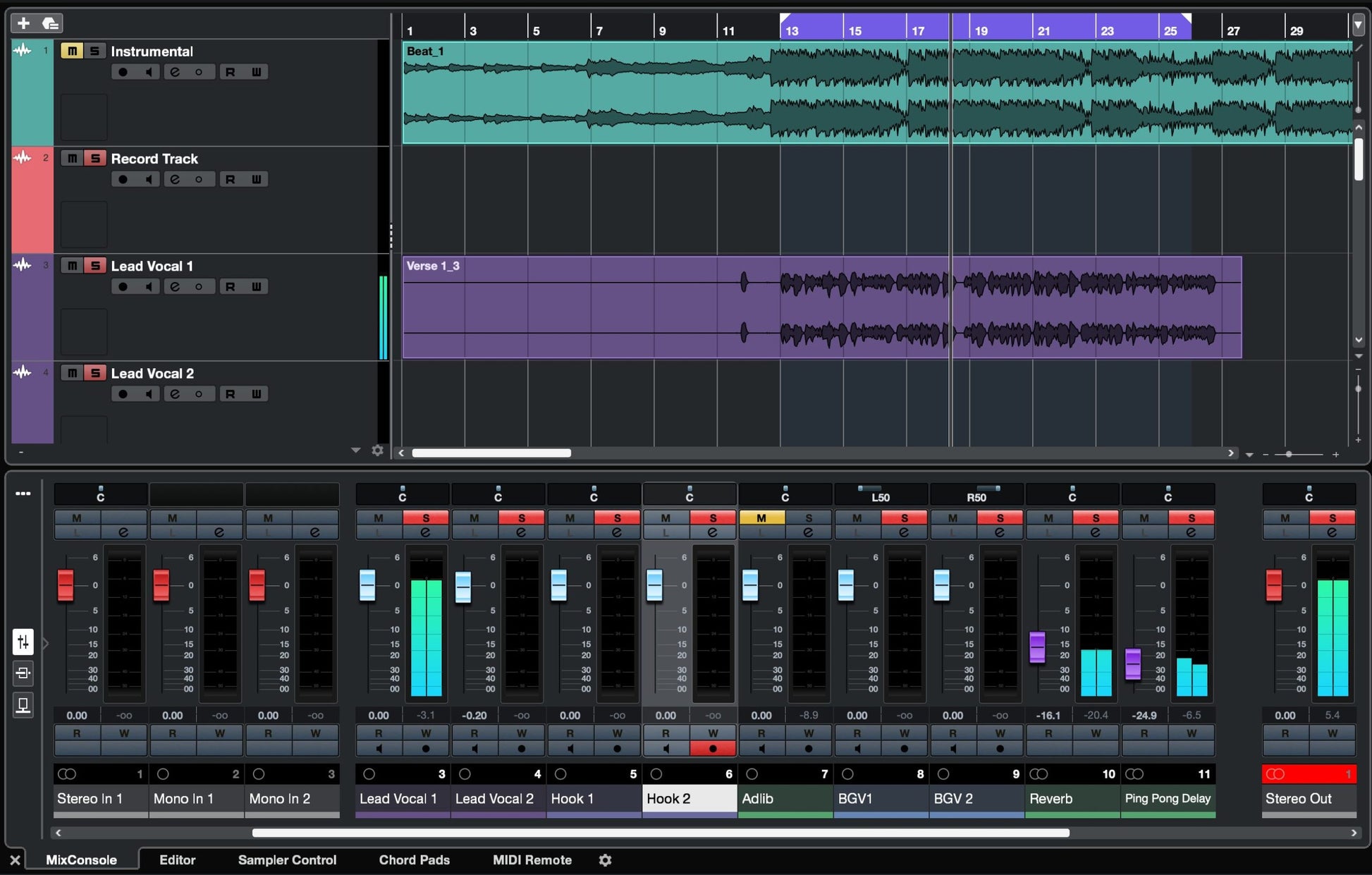Screen dimensions: 1372x875
Task: Click edit 'e' on Stereo Out channel
Action: click(x=1332, y=532)
